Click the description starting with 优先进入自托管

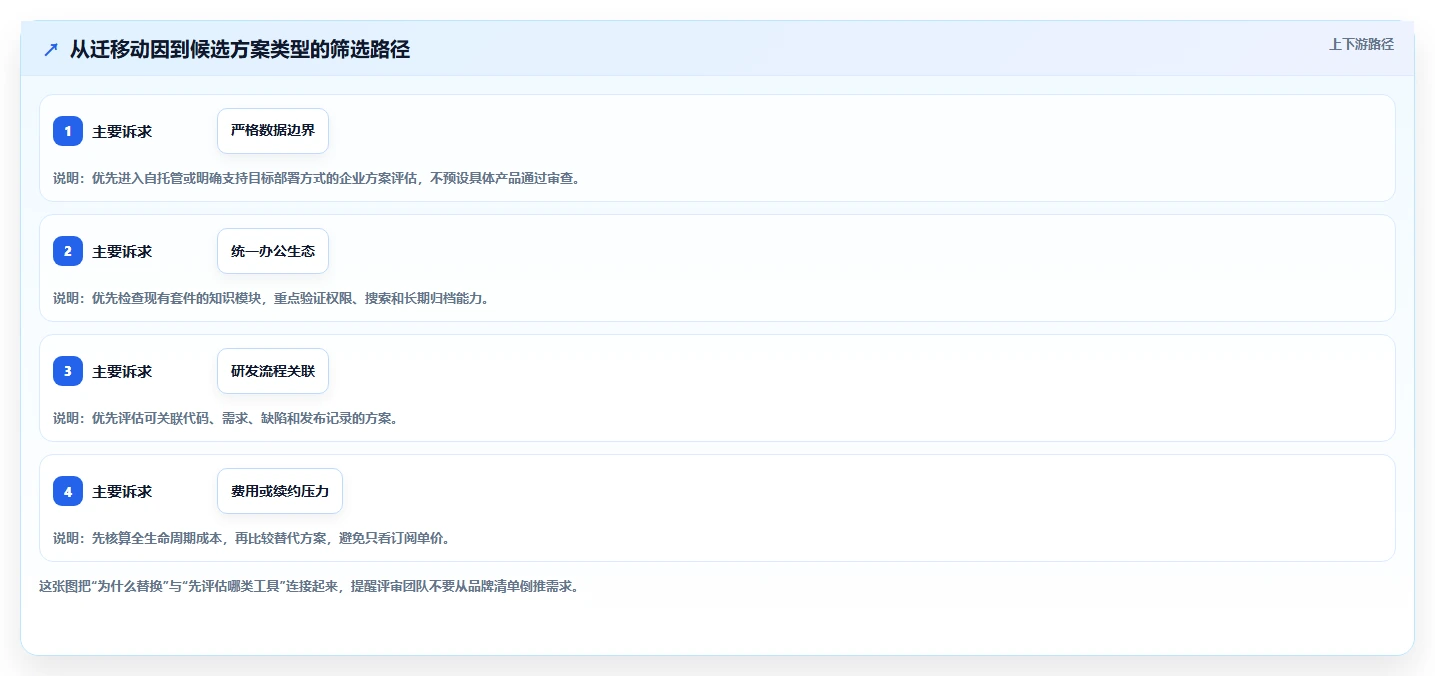click(317, 178)
